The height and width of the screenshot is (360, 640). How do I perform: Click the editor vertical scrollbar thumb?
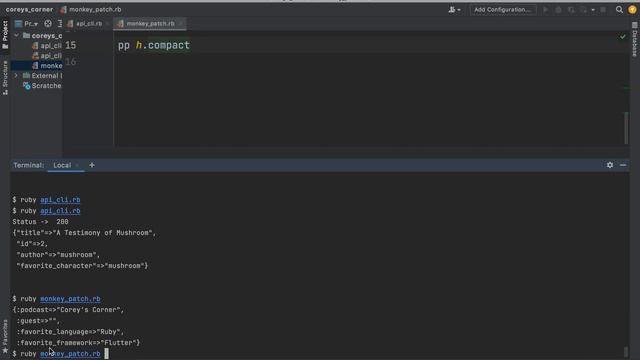pyautogui.click(x=626, y=128)
